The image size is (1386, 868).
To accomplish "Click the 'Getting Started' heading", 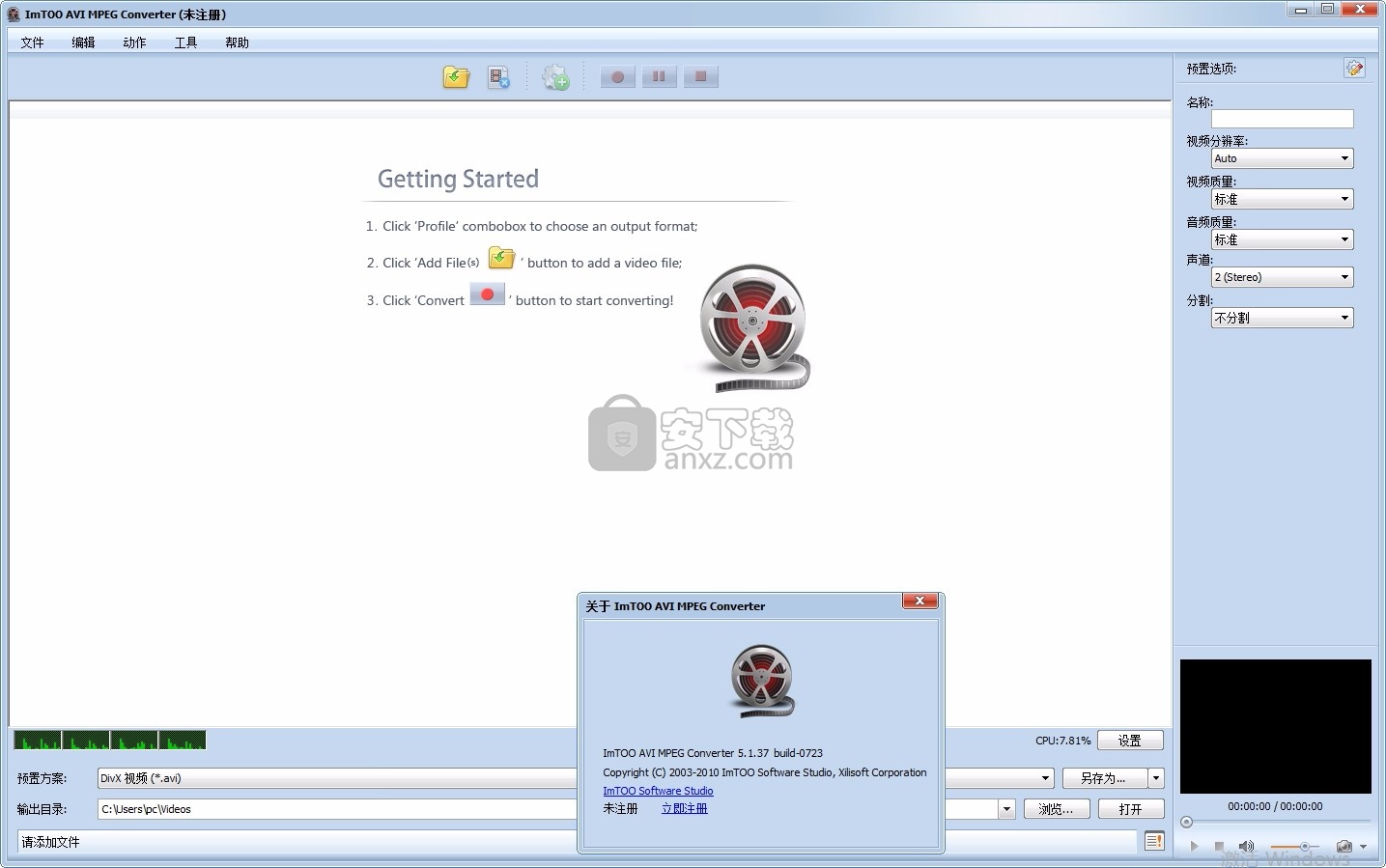I will [x=458, y=179].
